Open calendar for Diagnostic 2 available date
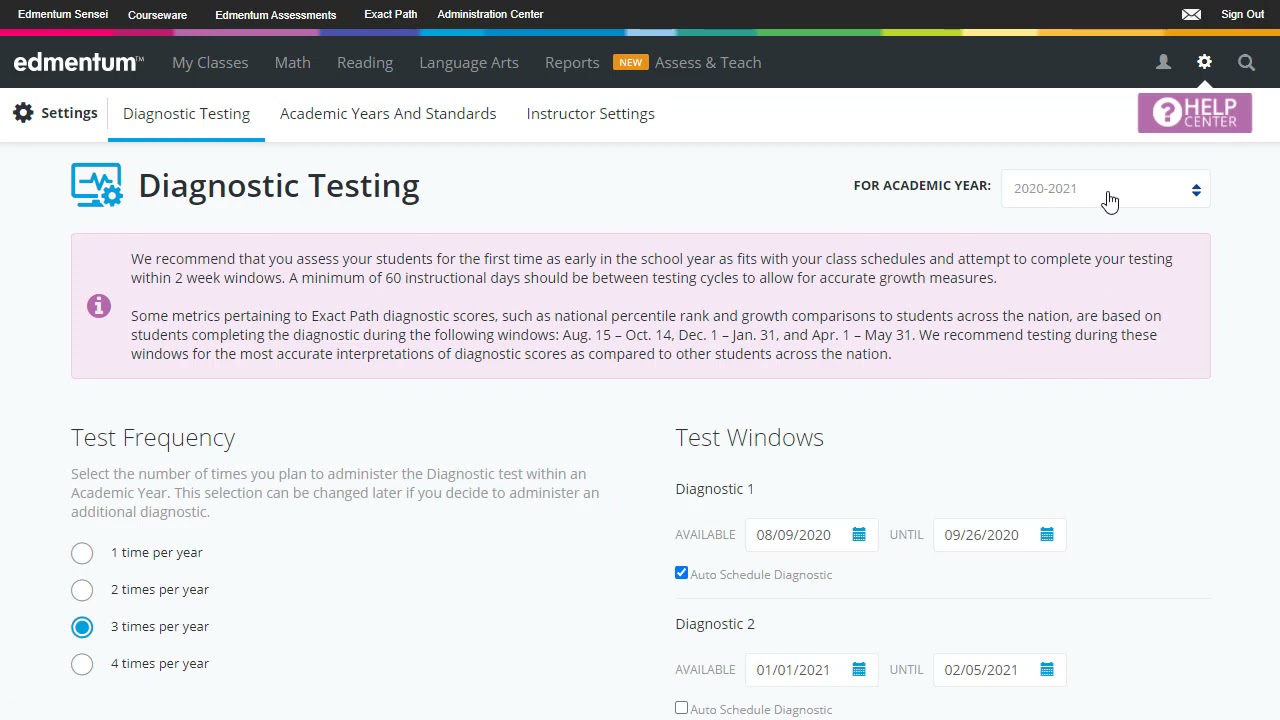1280x720 pixels. pos(859,670)
